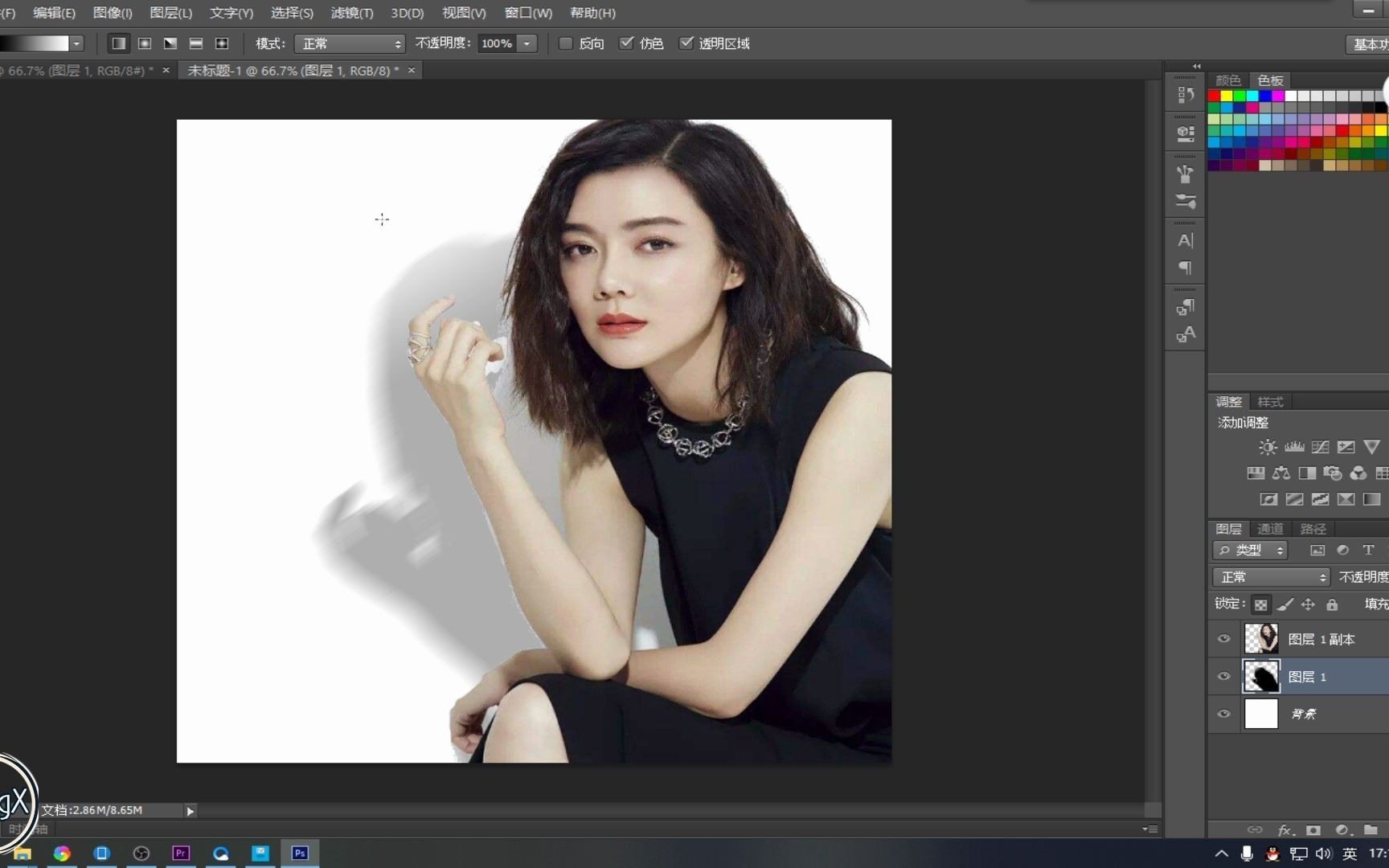The width and height of the screenshot is (1389, 868).
Task: Collapse the panels with double-arrow icon
Action: tap(1197, 66)
